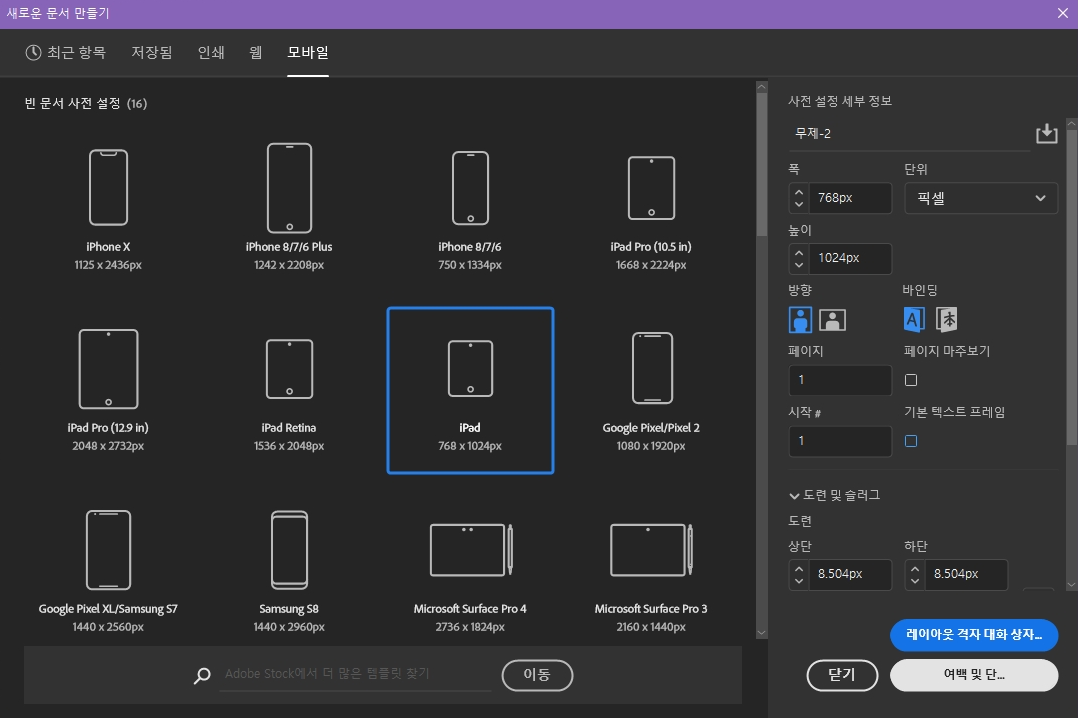
Task: Click the 이동 button
Action: tap(538, 675)
